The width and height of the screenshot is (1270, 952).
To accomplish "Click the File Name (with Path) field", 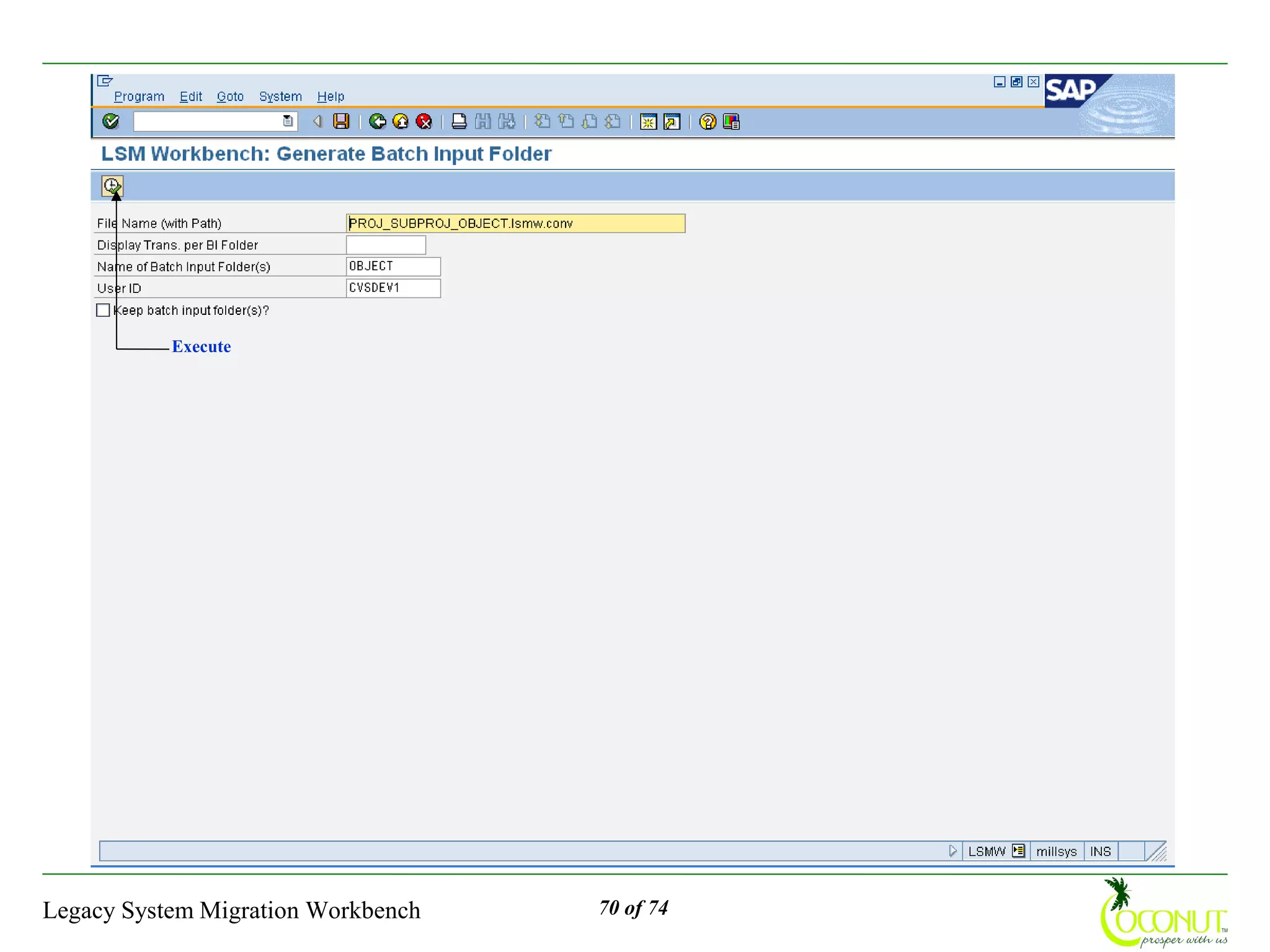I will point(515,223).
